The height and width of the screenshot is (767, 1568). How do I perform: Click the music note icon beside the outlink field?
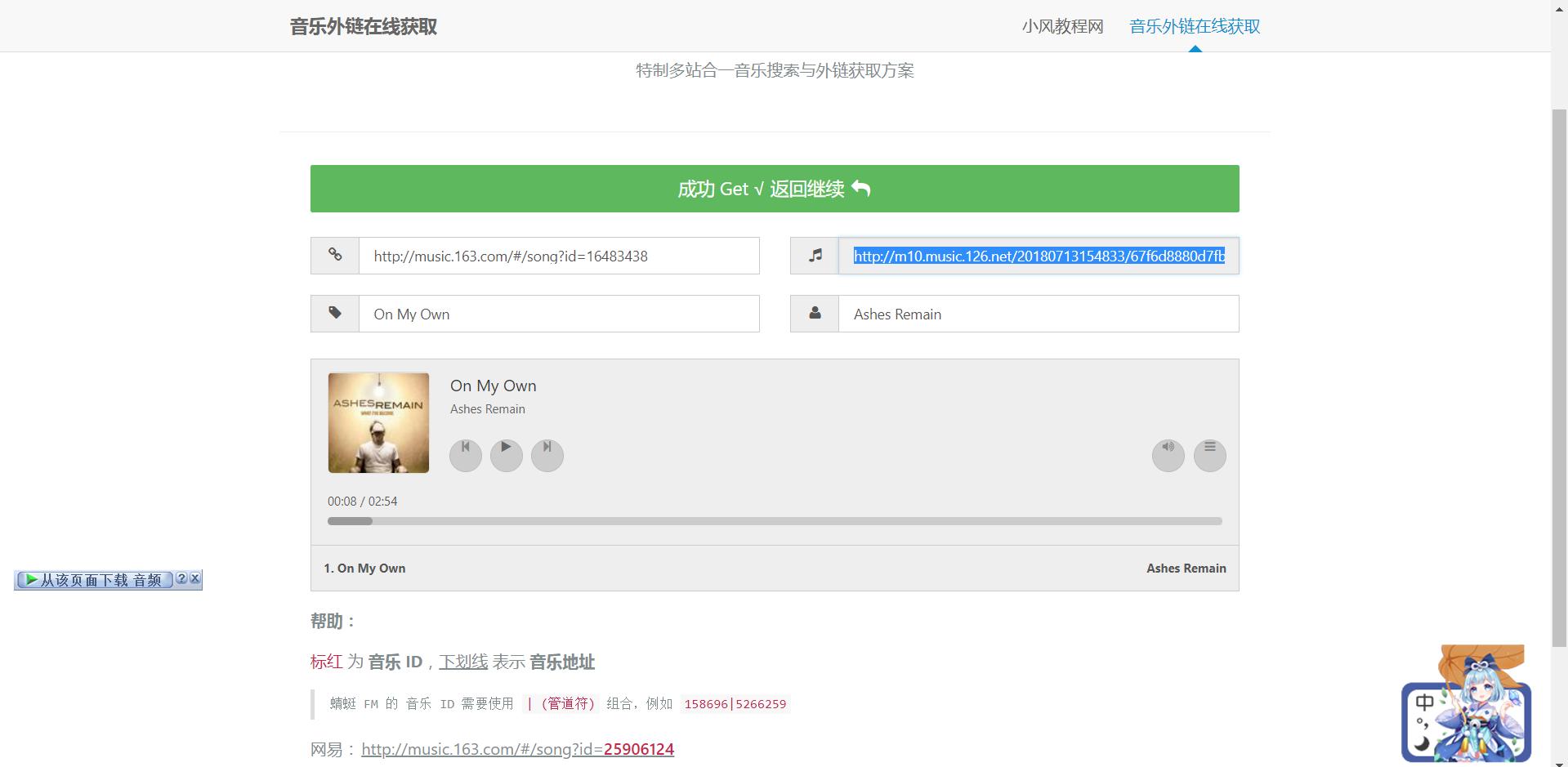[814, 256]
